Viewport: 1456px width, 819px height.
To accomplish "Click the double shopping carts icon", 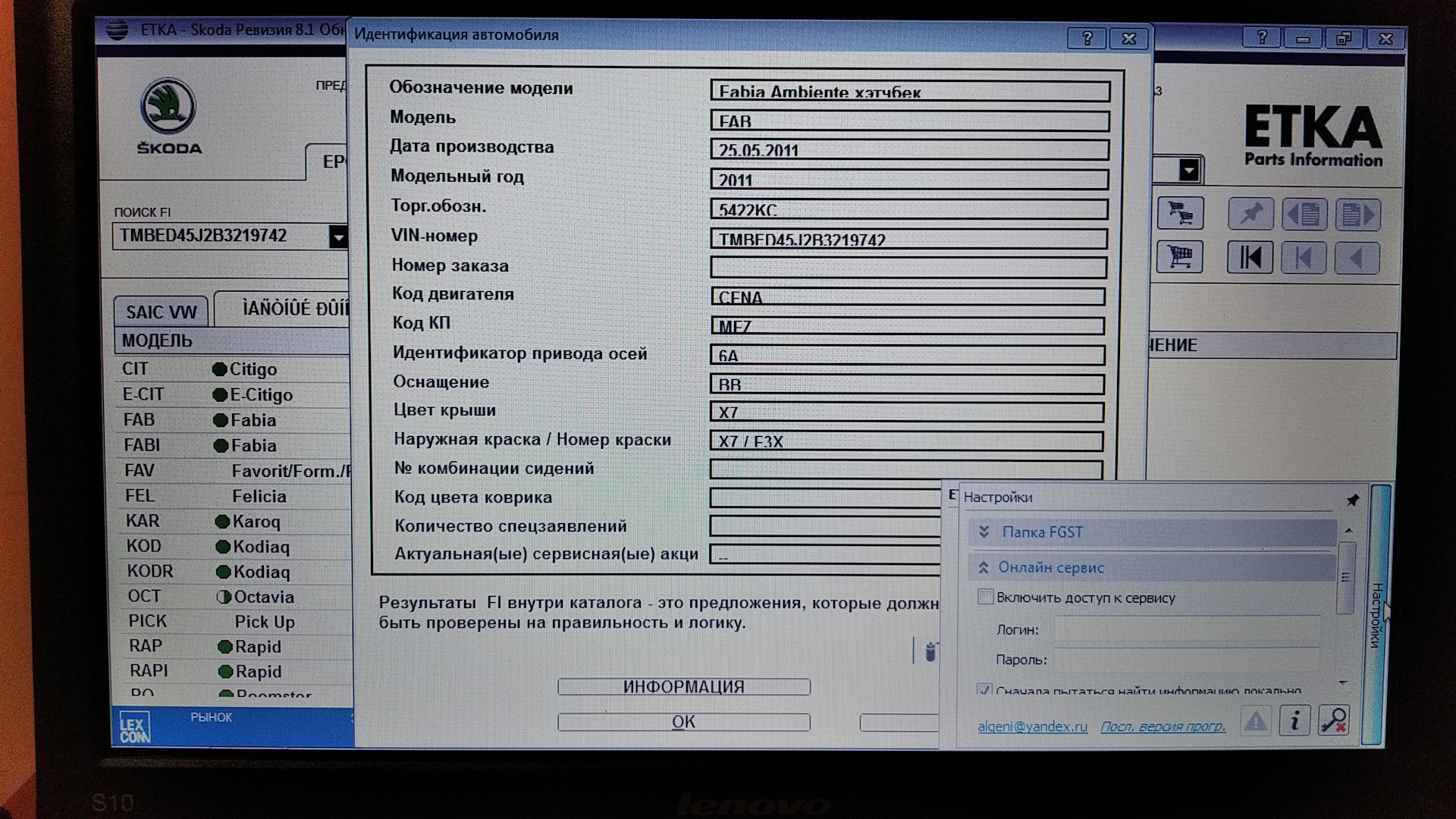I will click(x=1180, y=214).
